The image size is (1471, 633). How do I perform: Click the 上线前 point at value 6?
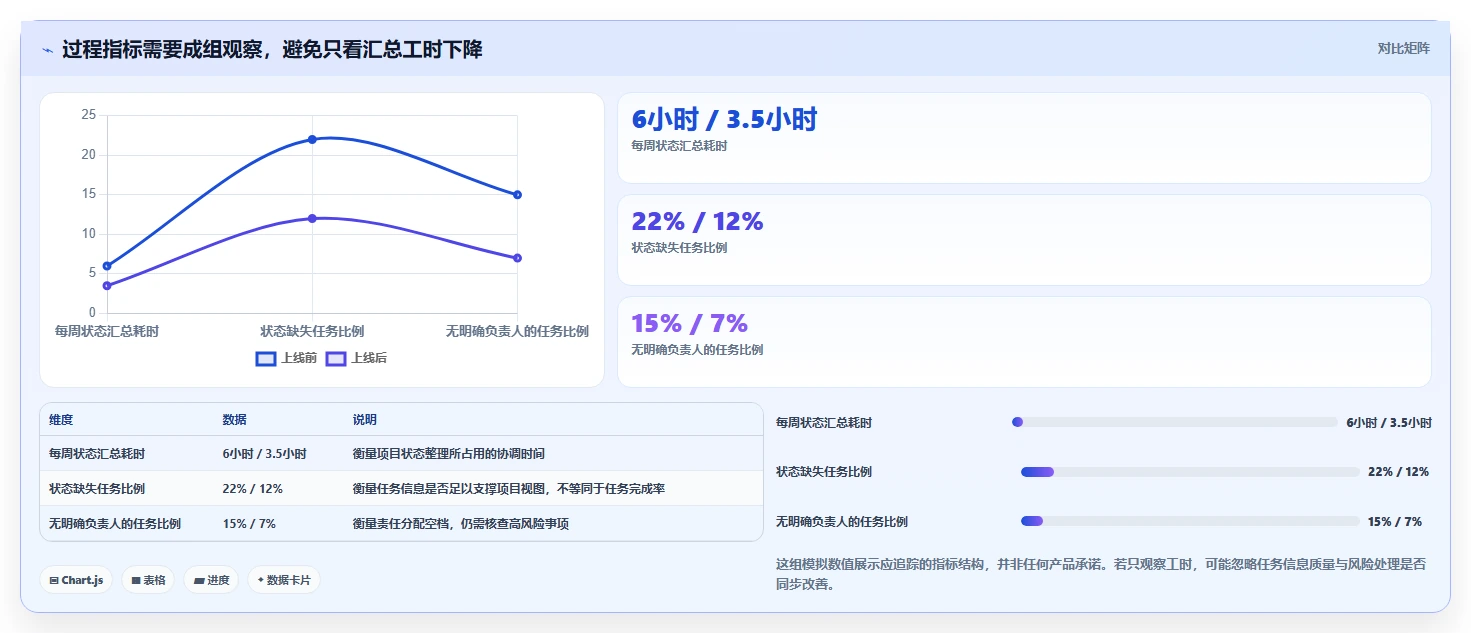(107, 266)
